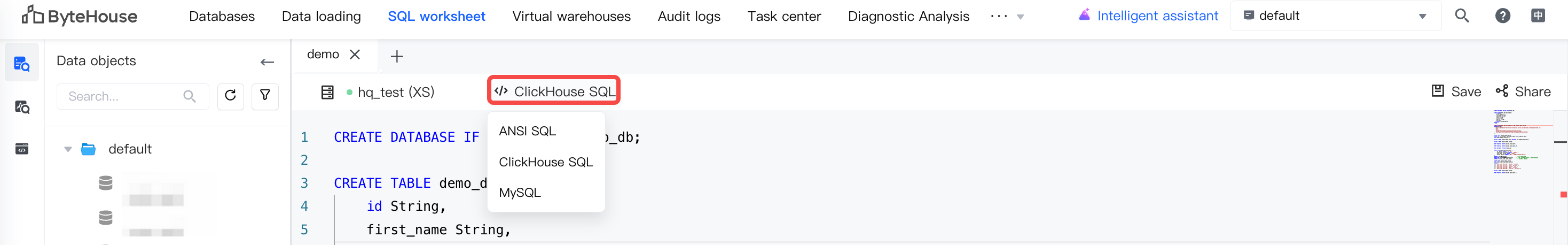
Task: Open the default account dropdown
Action: (1336, 16)
